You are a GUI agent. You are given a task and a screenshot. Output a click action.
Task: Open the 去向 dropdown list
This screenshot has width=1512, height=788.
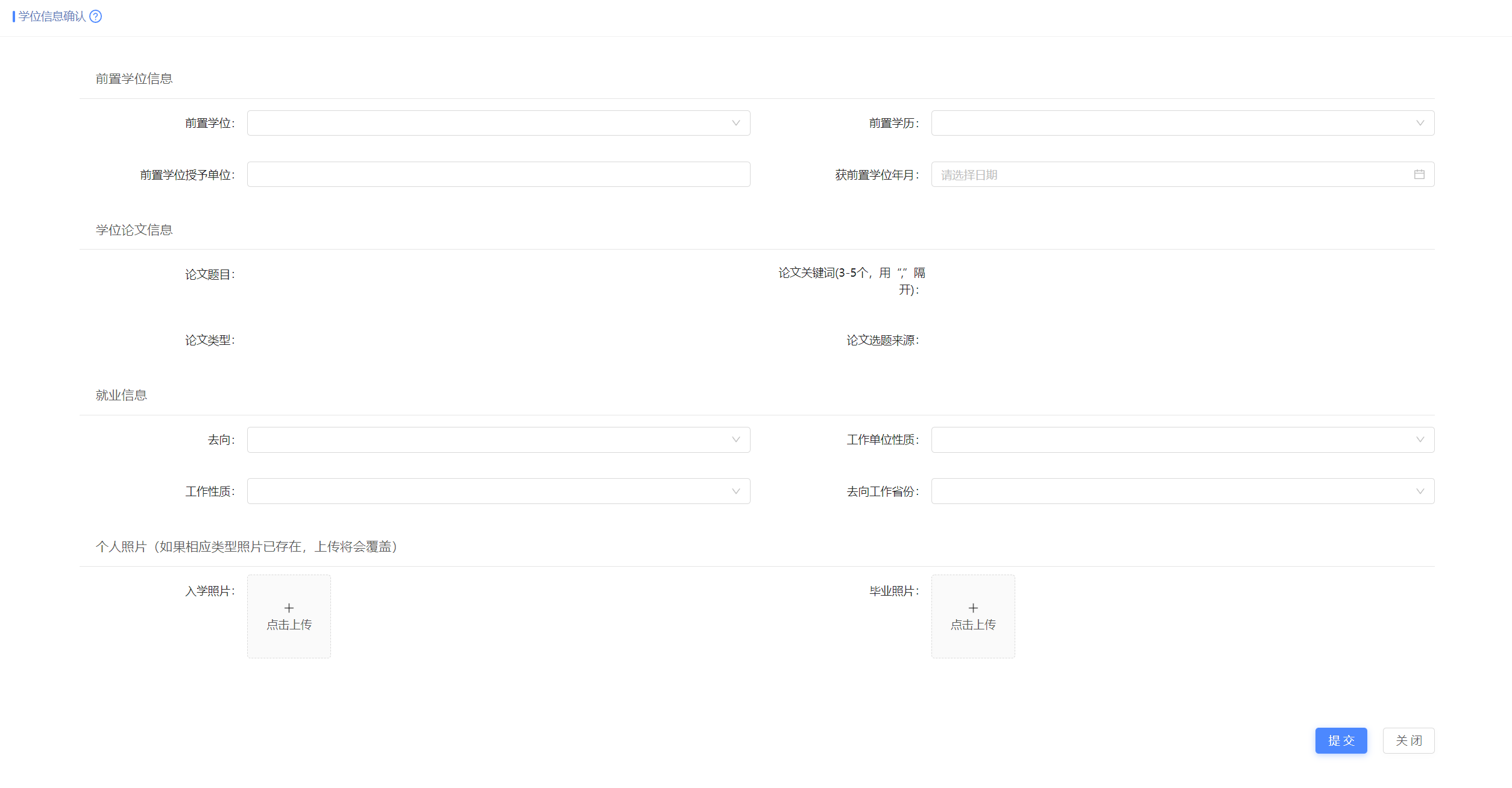click(x=498, y=440)
